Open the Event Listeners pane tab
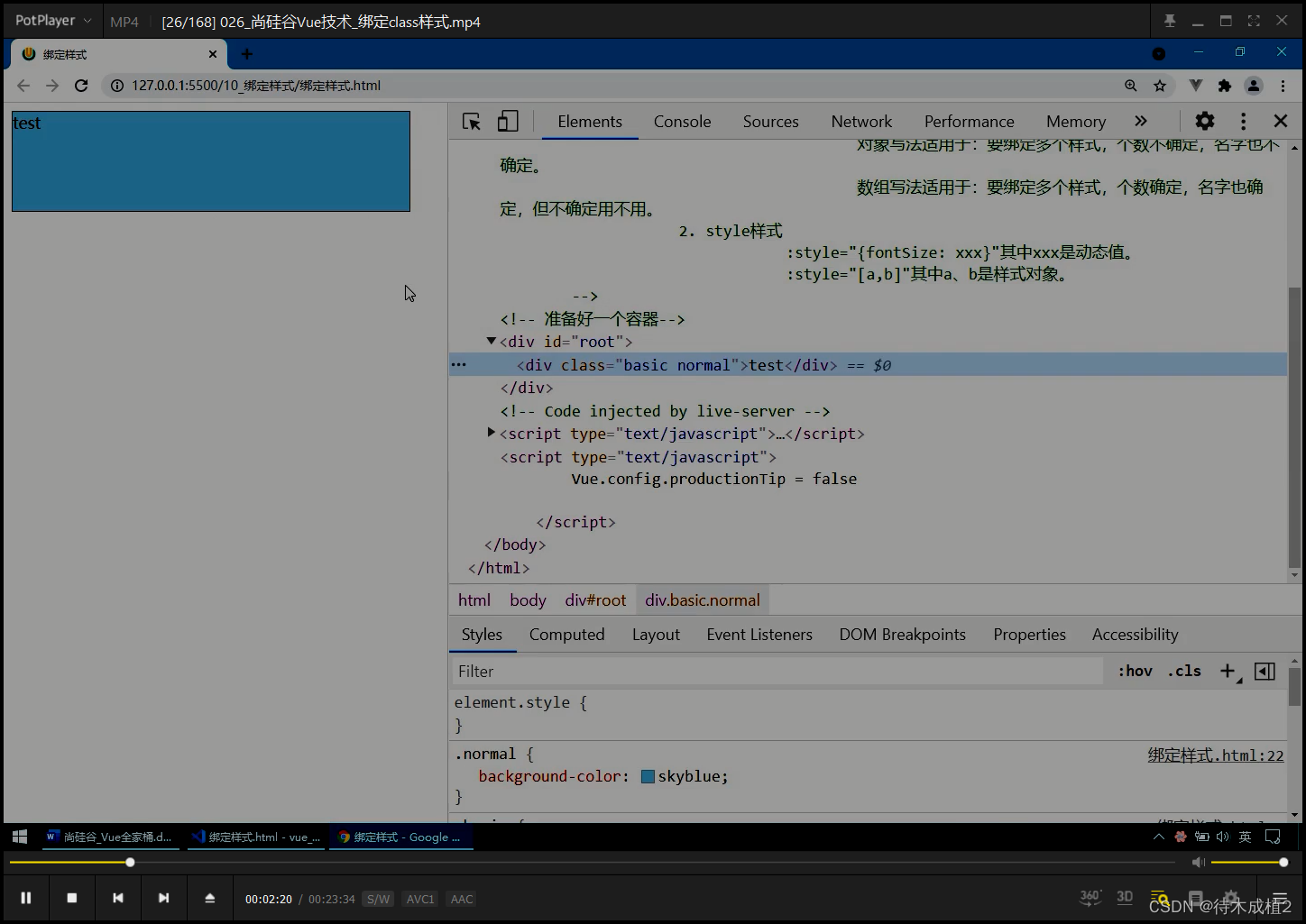Screen dimensions: 1306x924 tap(759, 635)
